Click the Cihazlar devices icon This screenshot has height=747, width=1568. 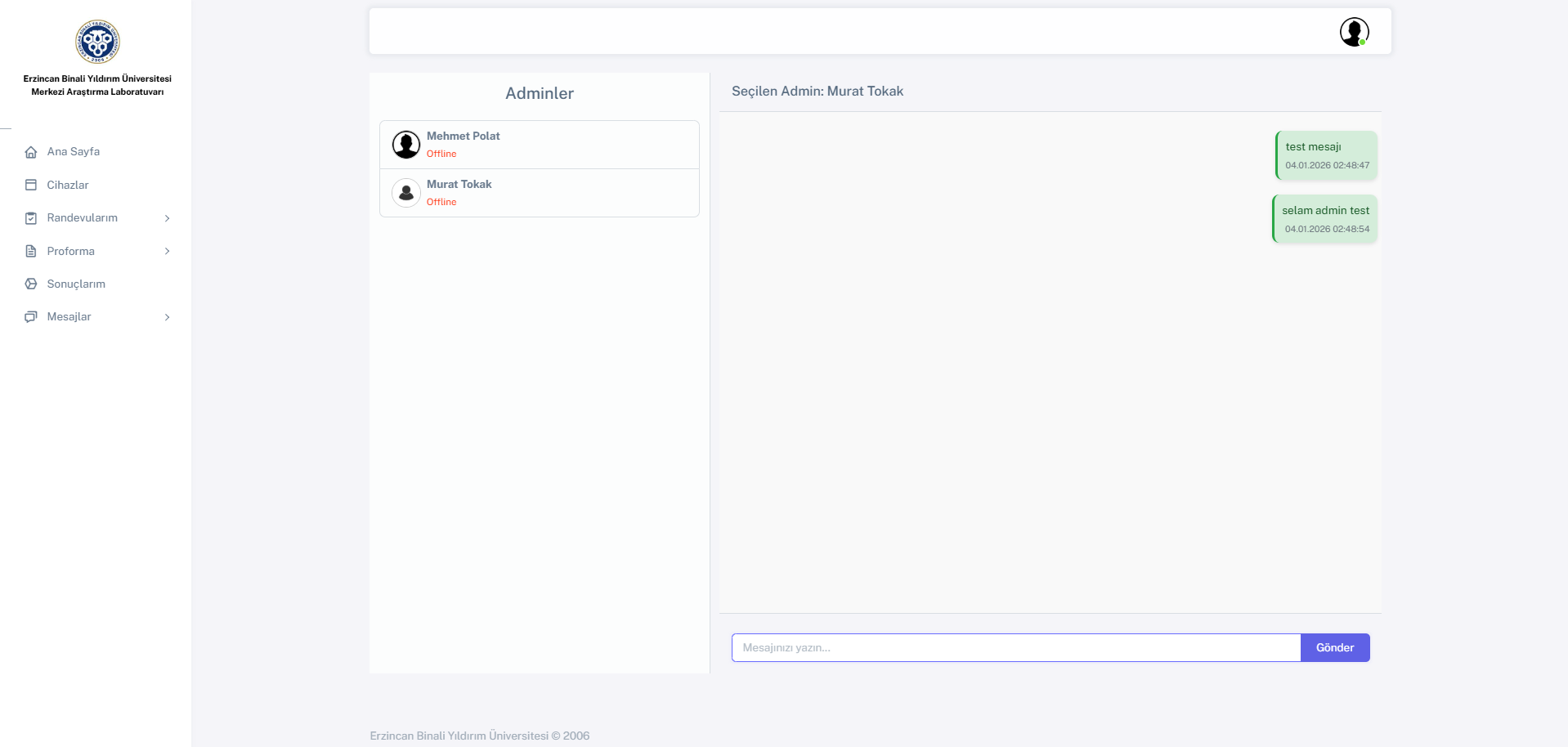[31, 185]
